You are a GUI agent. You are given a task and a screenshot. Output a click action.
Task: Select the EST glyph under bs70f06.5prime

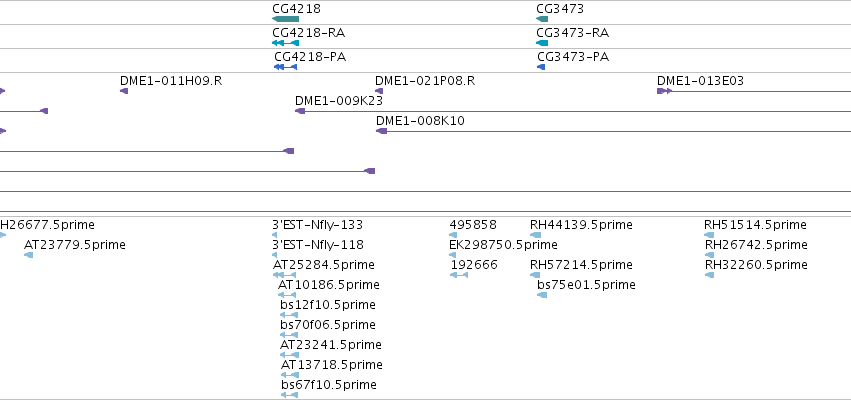pyautogui.click(x=289, y=335)
